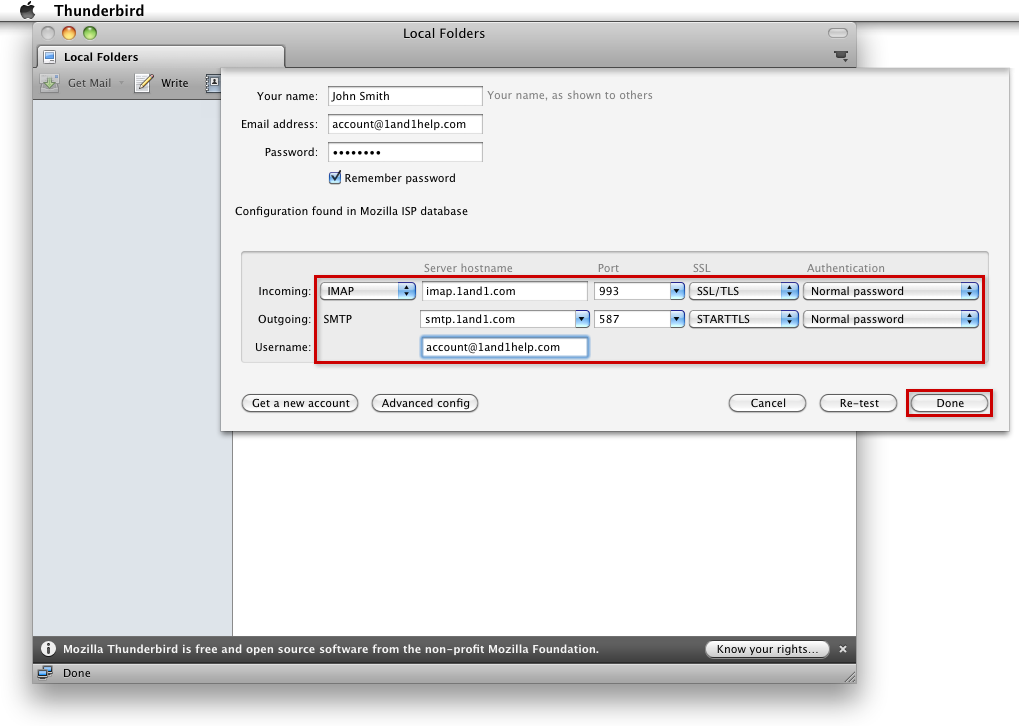Screen dimensions: 1019x726
Task: Click the Write toolbar label
Action: (x=175, y=83)
